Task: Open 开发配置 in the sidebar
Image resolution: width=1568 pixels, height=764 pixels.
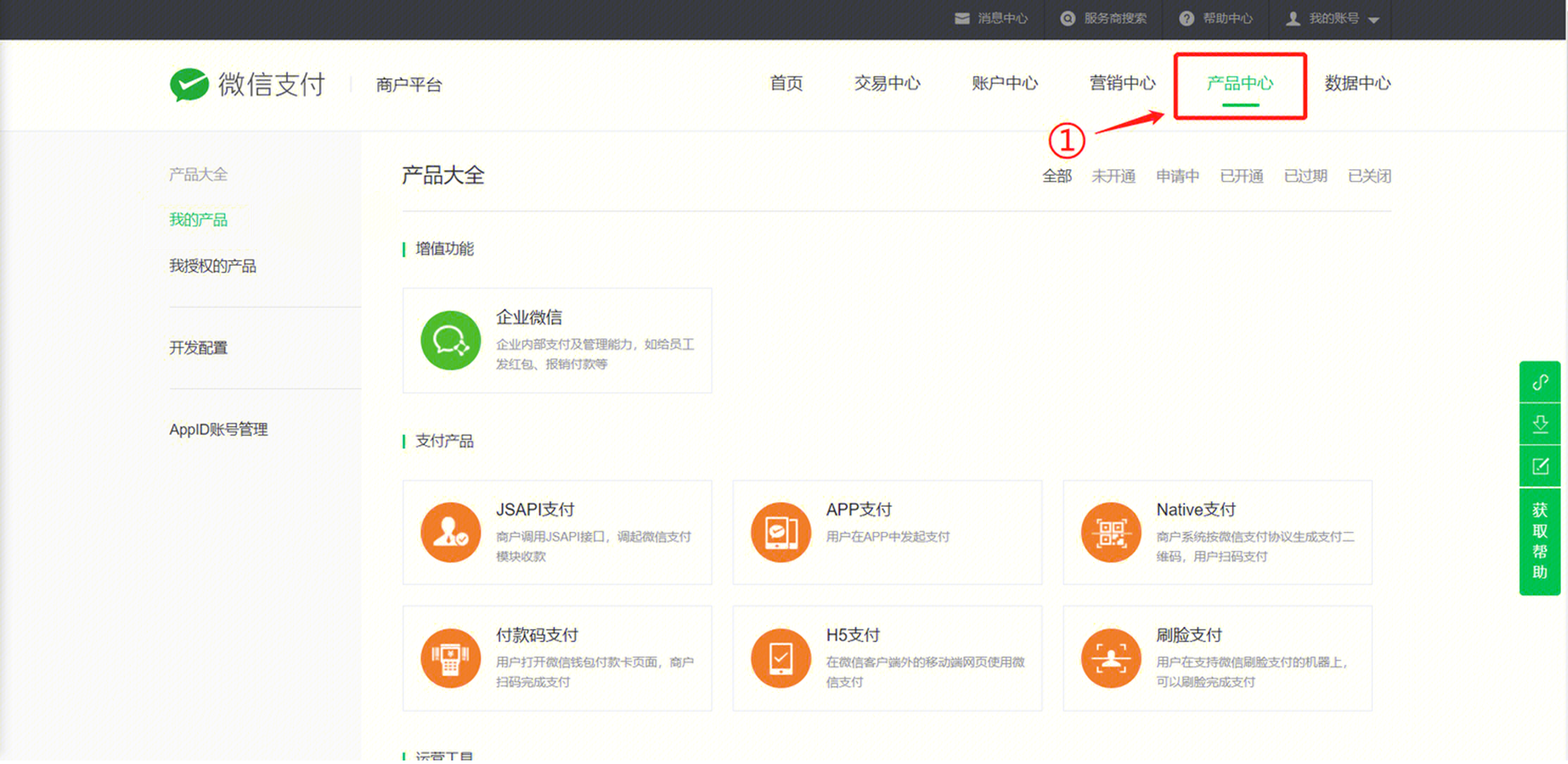Action: point(198,348)
